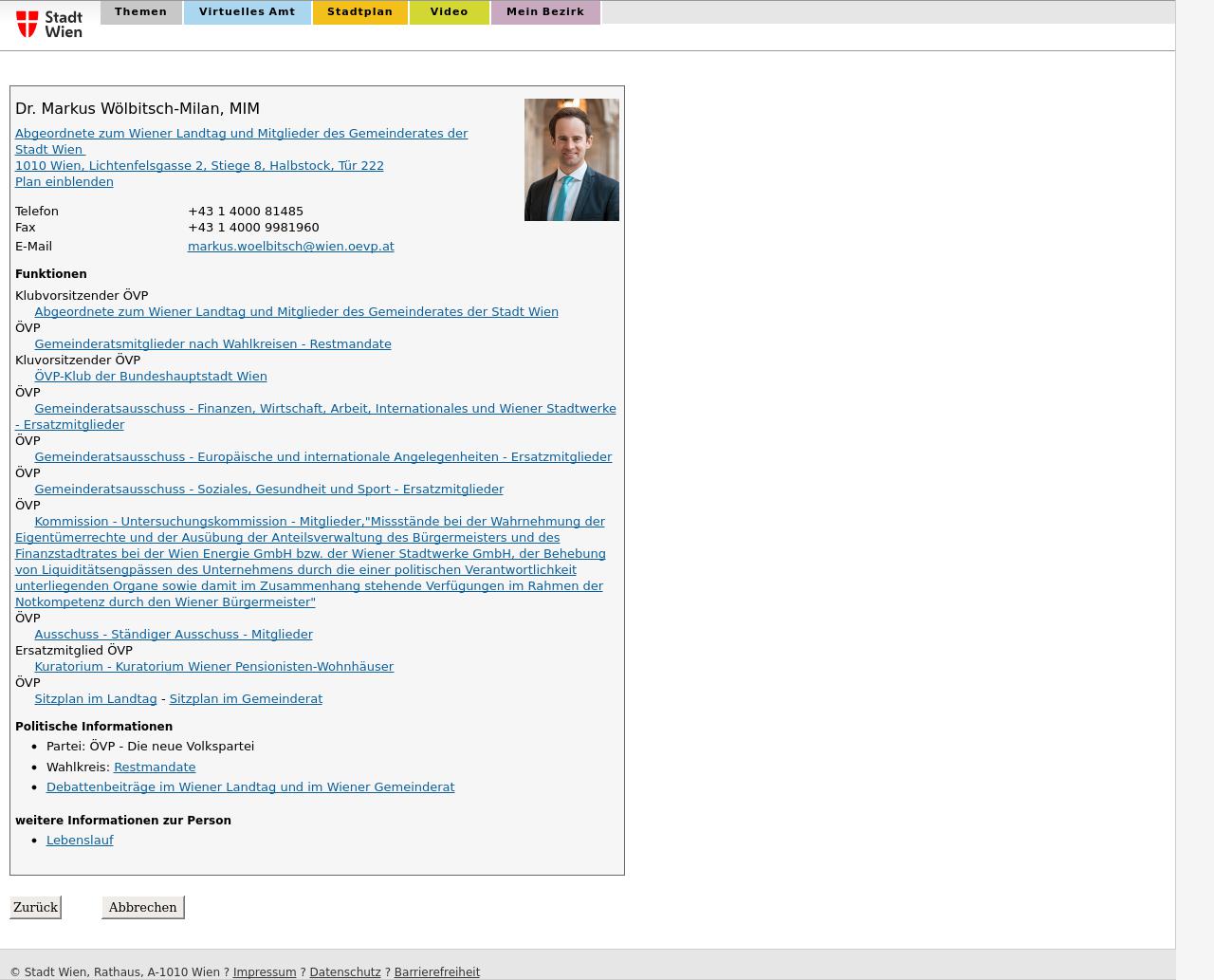The height and width of the screenshot is (980, 1214).
Task: Switch to the Stadtplan tab
Action: click(360, 12)
